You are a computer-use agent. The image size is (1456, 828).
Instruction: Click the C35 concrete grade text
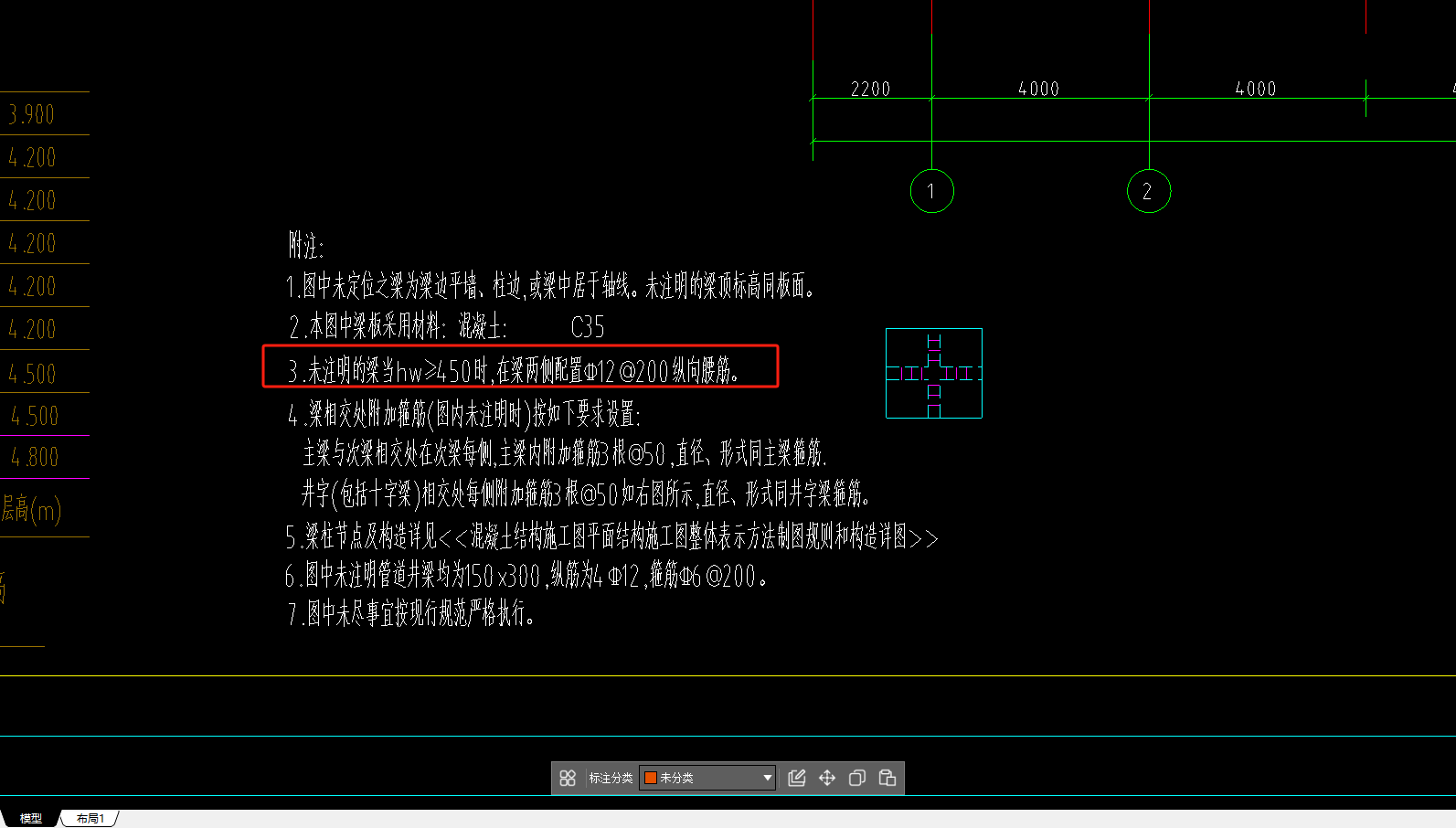[x=588, y=327]
